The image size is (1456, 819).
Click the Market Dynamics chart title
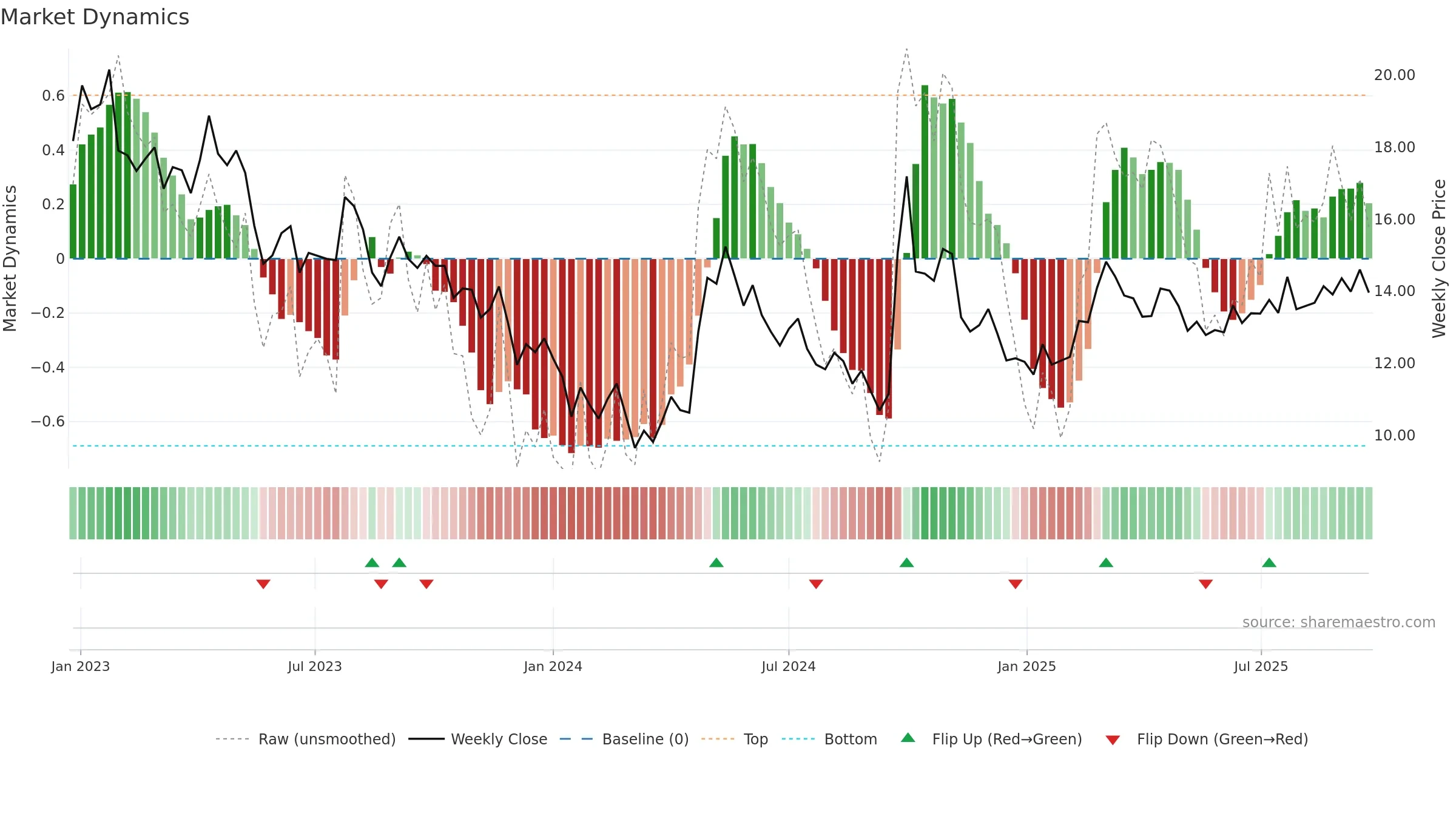(x=95, y=17)
